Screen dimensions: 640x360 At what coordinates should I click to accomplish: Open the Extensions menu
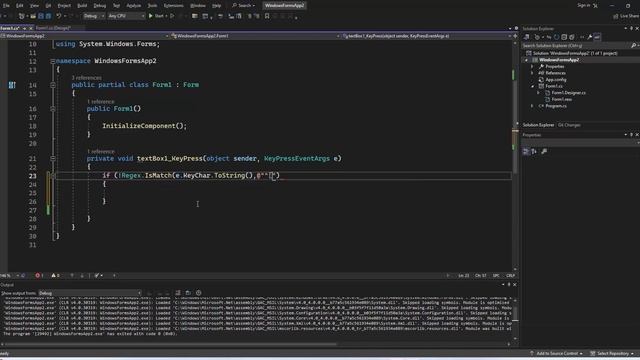pyautogui.click(x=173, y=6)
